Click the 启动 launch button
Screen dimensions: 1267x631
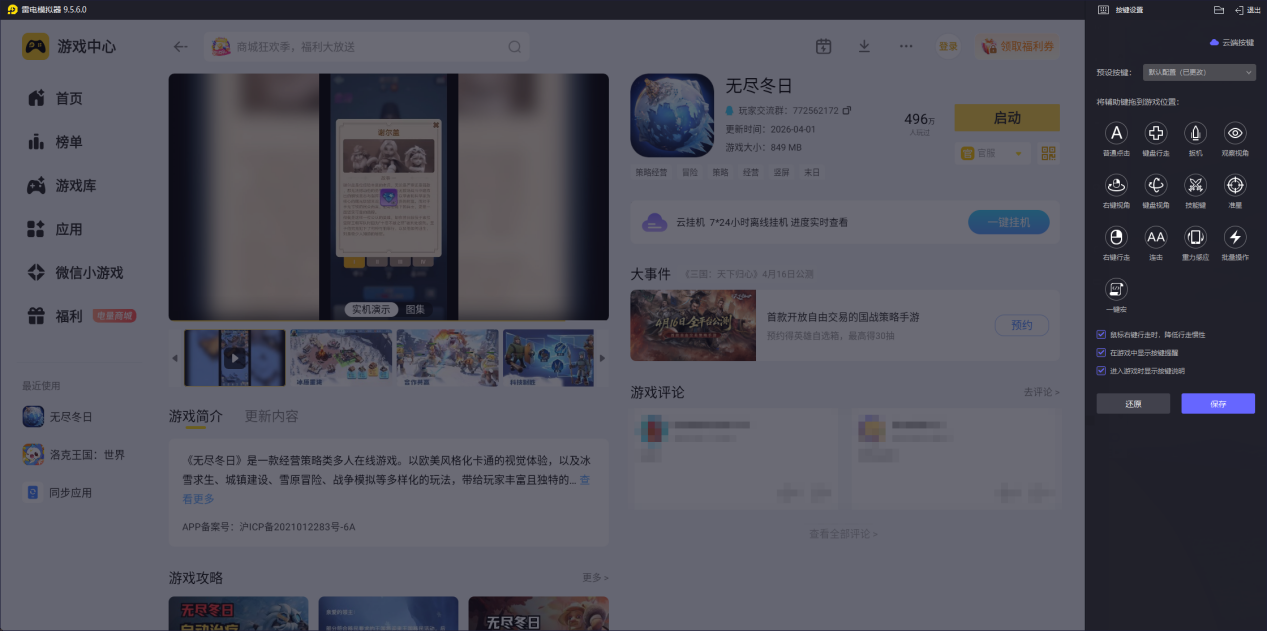pyautogui.click(x=1006, y=117)
